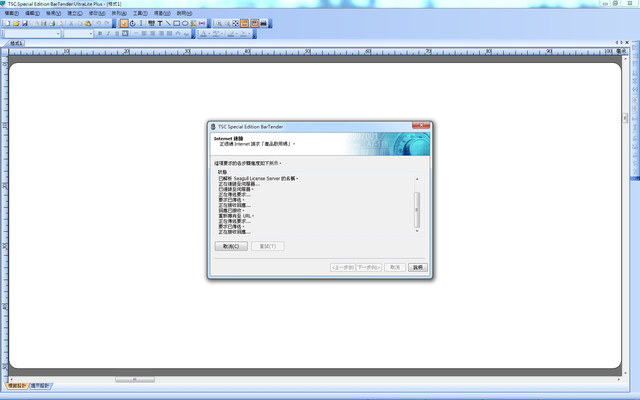Viewport: 640px width, 400px height.
Task: Open the 排列(A) menu
Action: tap(119, 13)
